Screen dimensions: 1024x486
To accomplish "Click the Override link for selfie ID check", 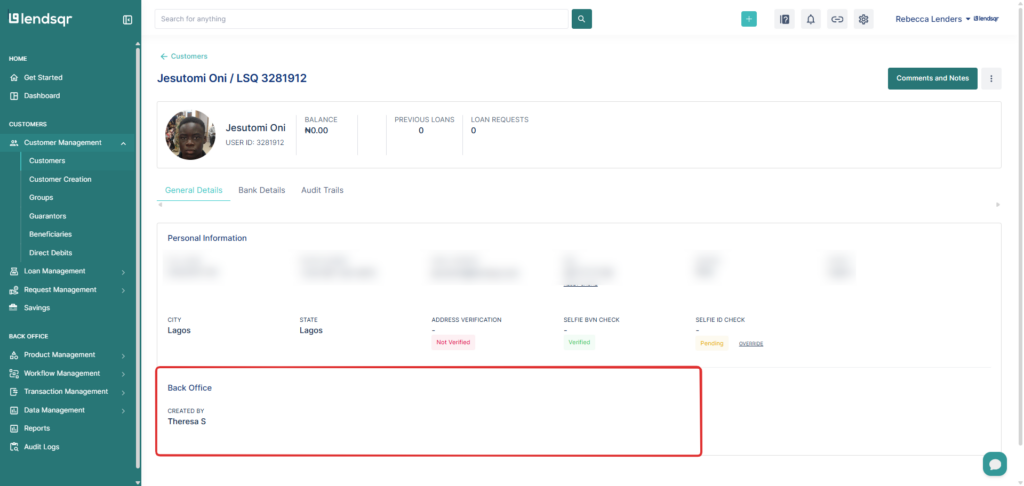I will (751, 343).
